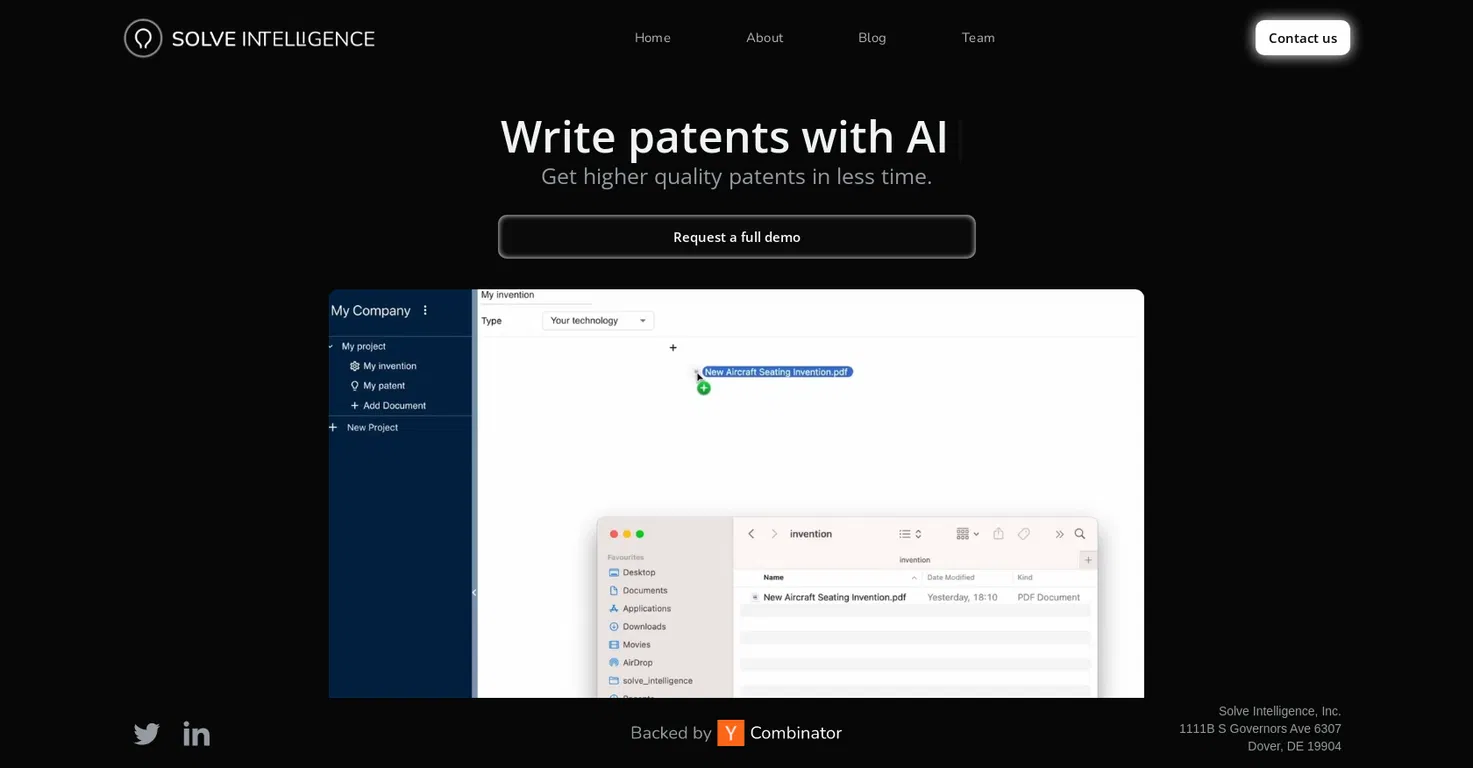Click the New Project label
Screen dimensions: 1473x768
372,428
